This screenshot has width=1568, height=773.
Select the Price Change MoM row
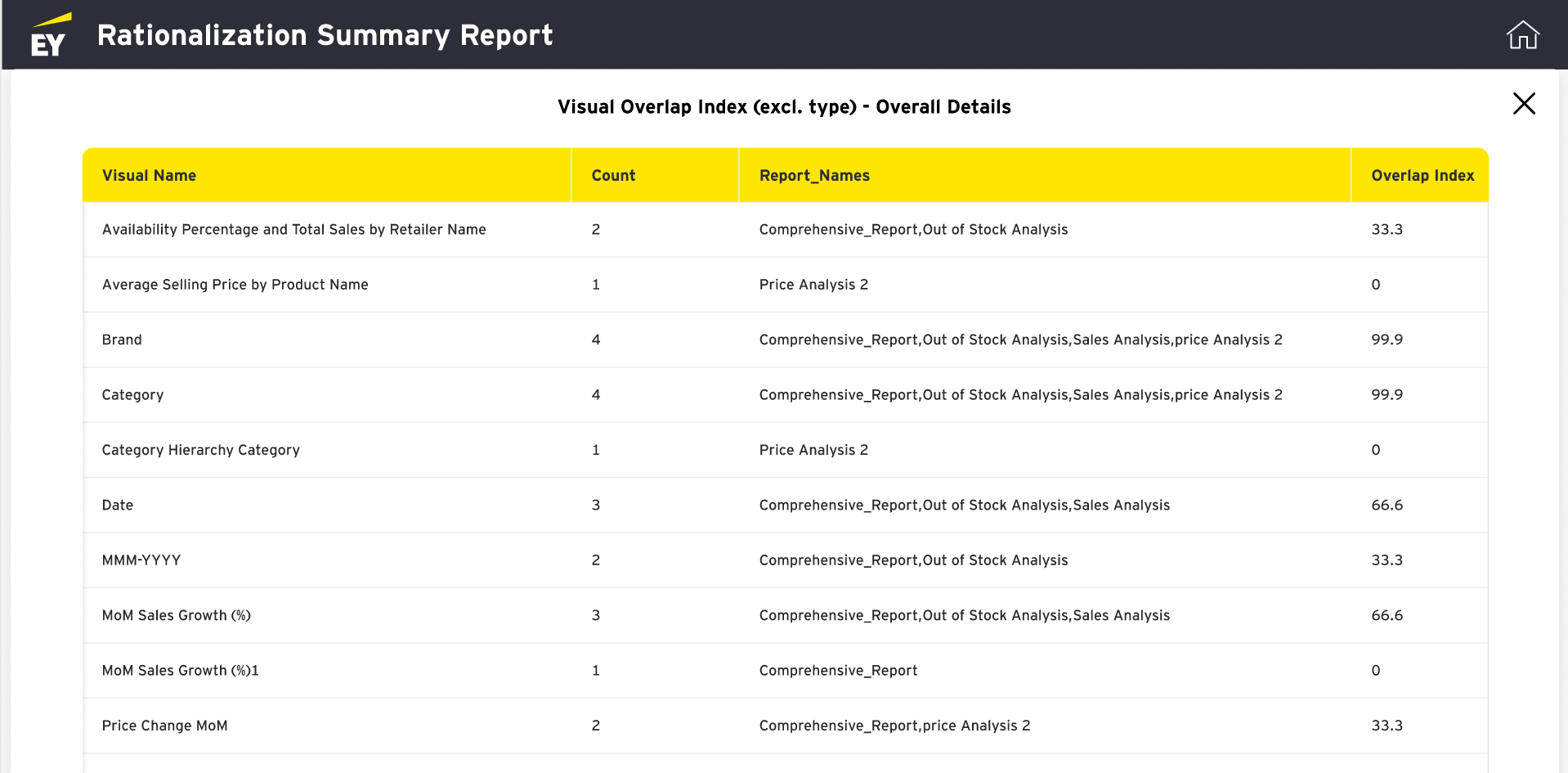[x=164, y=726]
